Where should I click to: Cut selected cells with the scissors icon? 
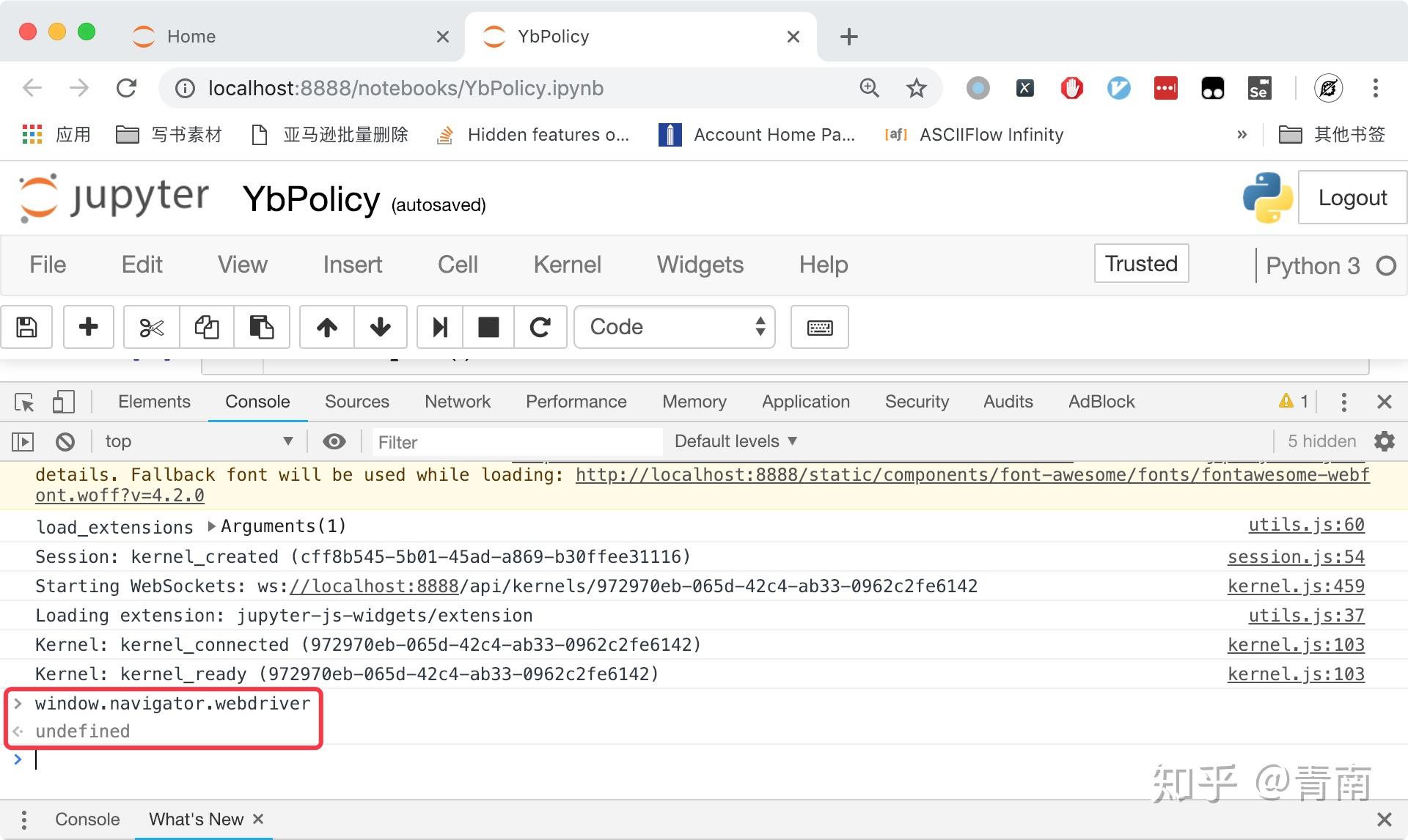coord(150,327)
